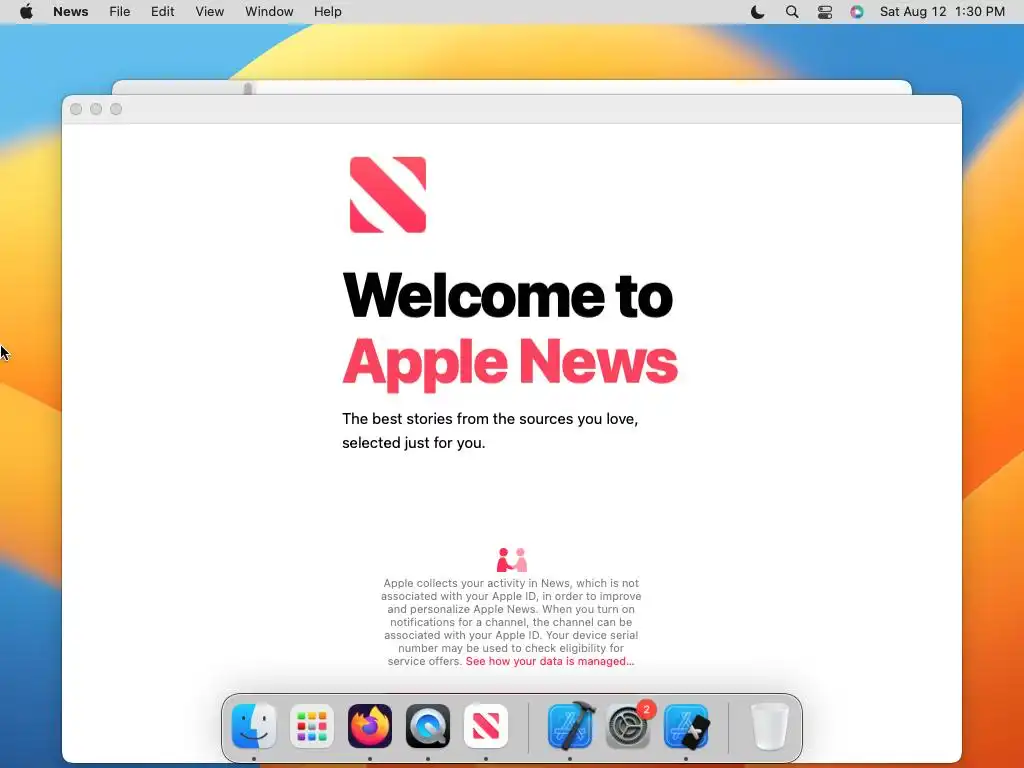The image size is (1024, 768).
Task: Open the Apple menu
Action: pos(26,12)
